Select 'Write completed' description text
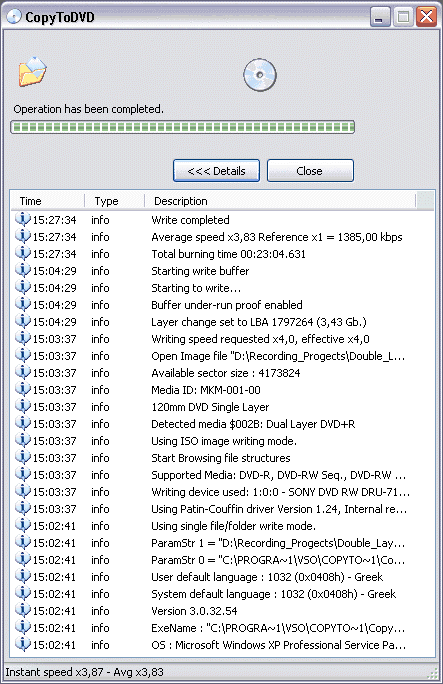 (190, 220)
